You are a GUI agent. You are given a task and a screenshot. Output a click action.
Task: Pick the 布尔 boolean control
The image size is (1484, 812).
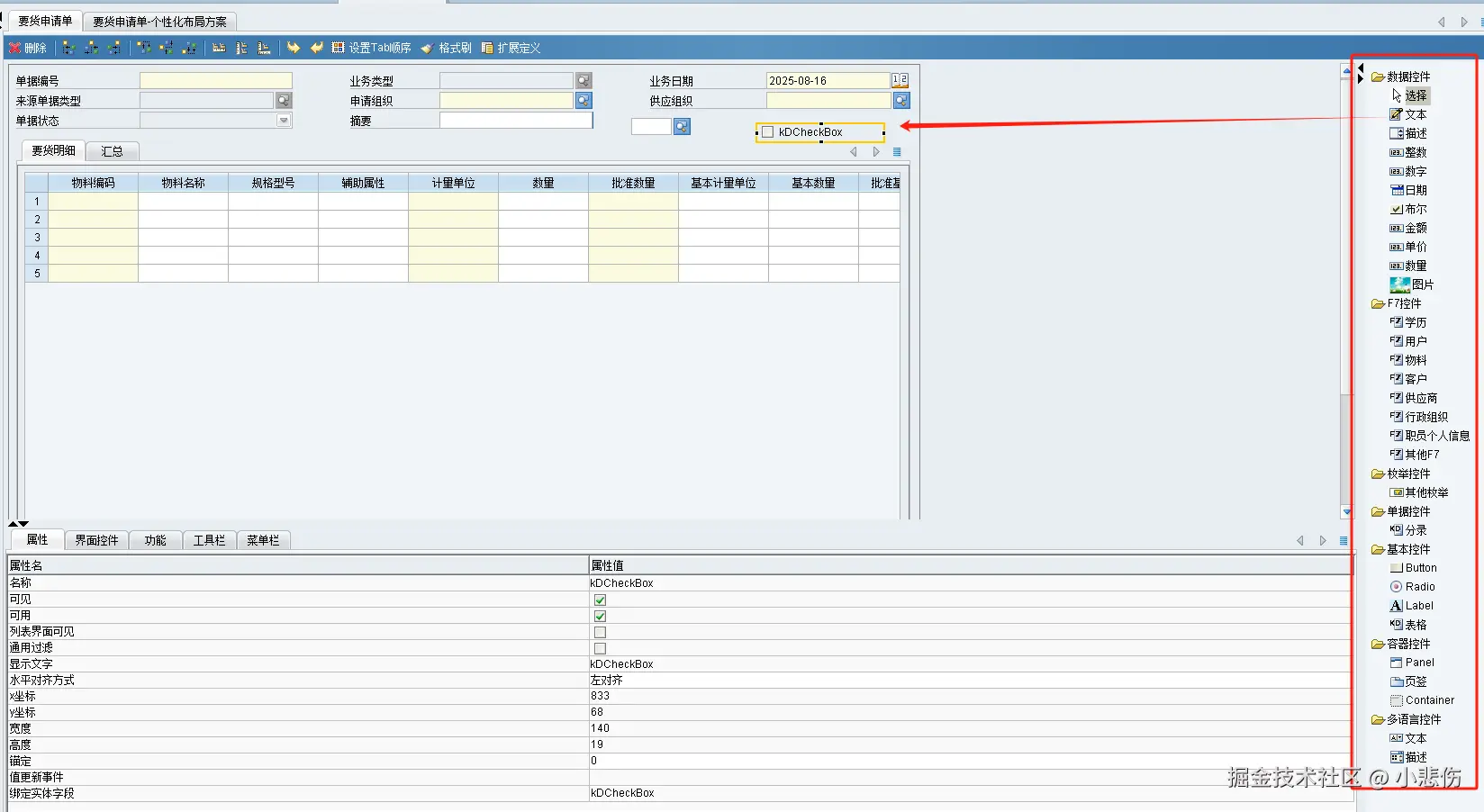pos(1408,209)
